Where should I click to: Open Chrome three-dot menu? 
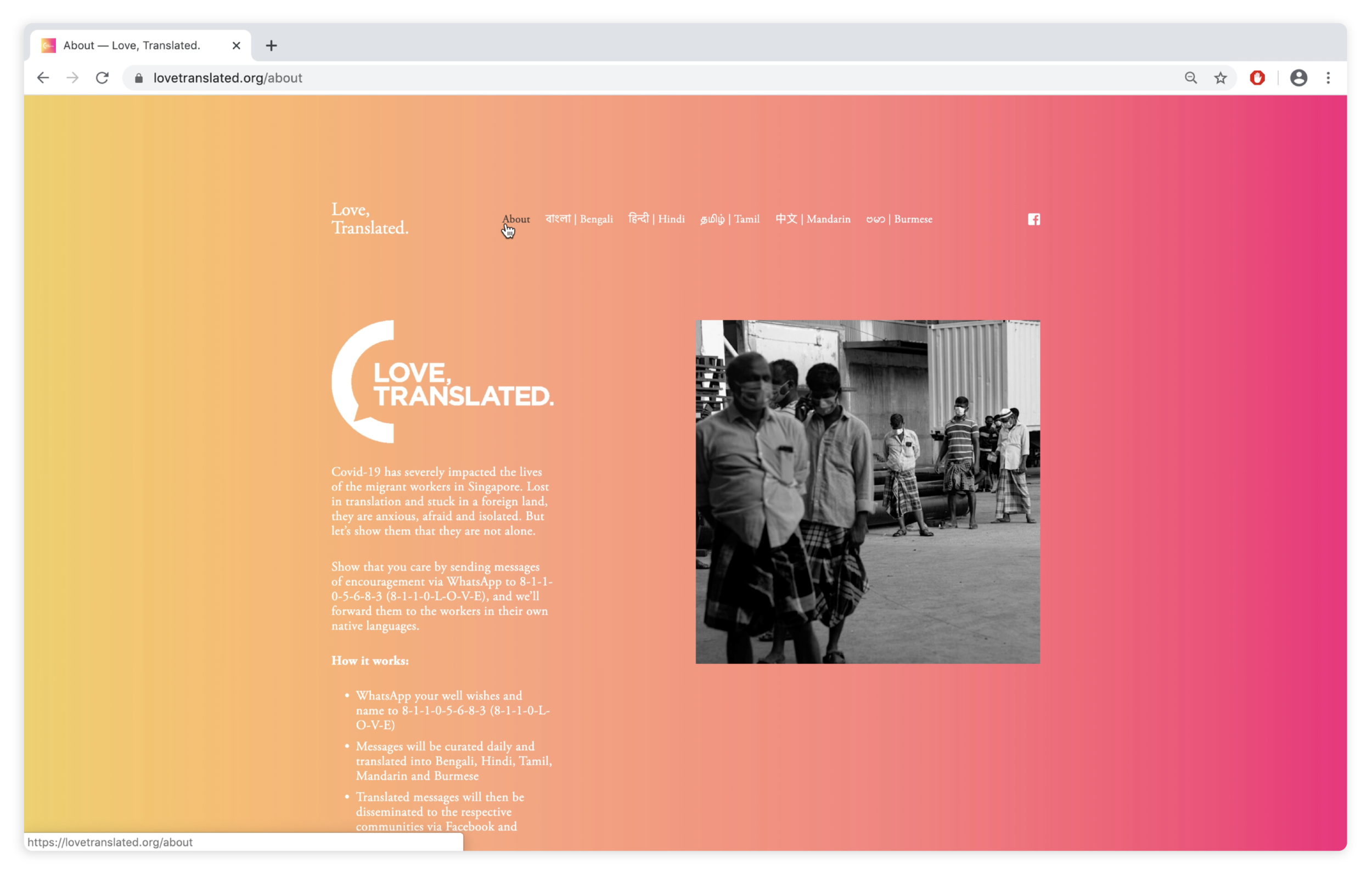point(1328,78)
